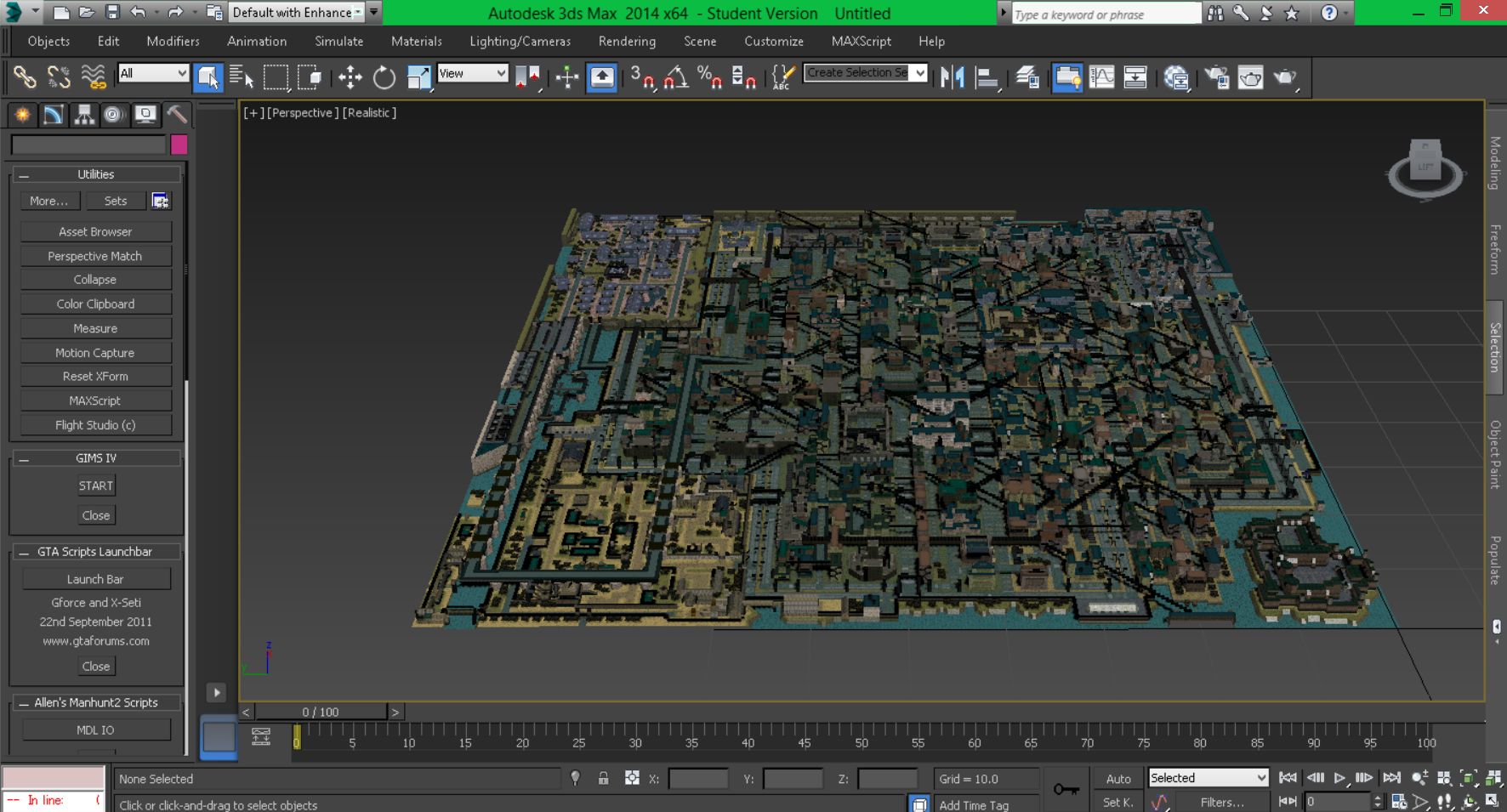Viewport: 1507px width, 812px height.
Task: Toggle the Selection Lock padlock
Action: click(603, 778)
